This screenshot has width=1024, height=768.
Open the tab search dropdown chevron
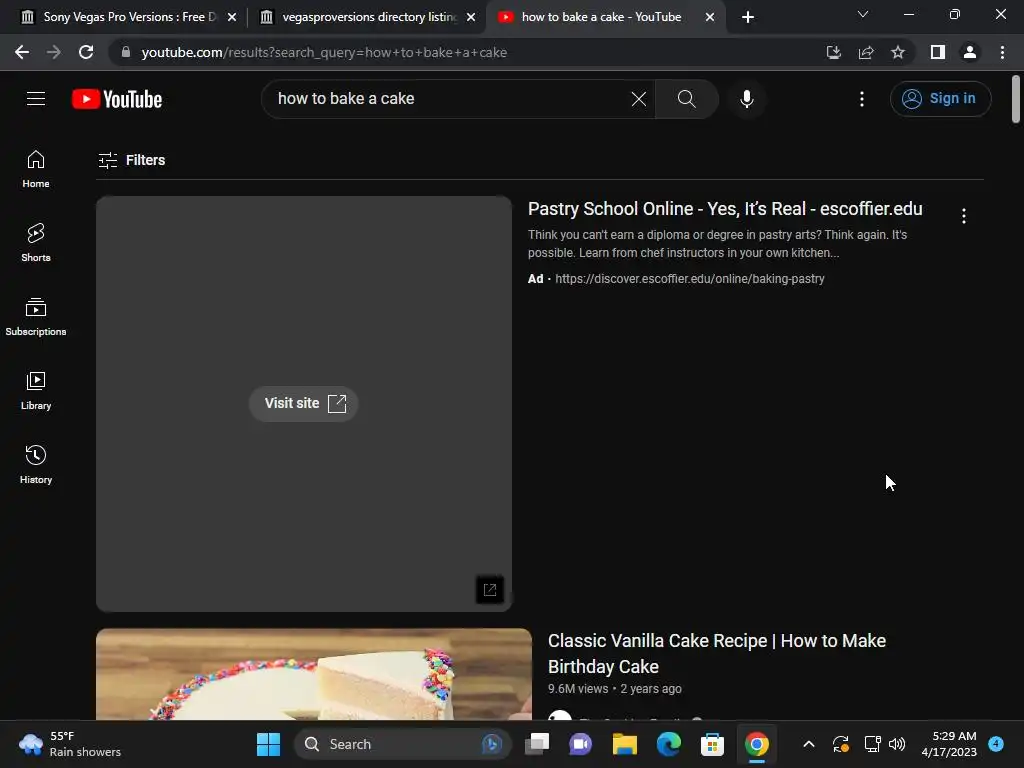(x=863, y=14)
